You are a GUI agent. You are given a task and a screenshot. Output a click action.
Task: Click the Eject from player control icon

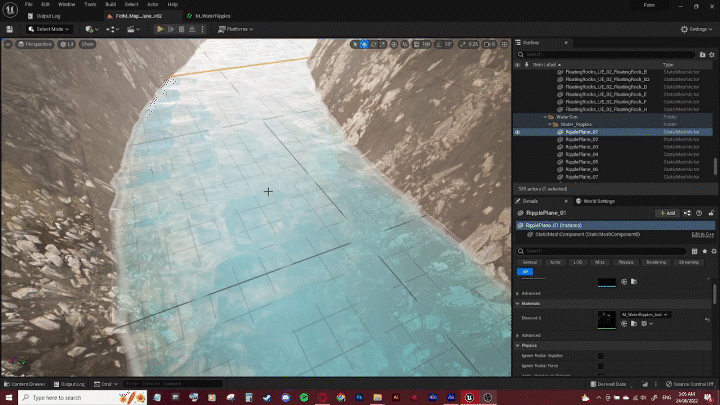coord(192,29)
